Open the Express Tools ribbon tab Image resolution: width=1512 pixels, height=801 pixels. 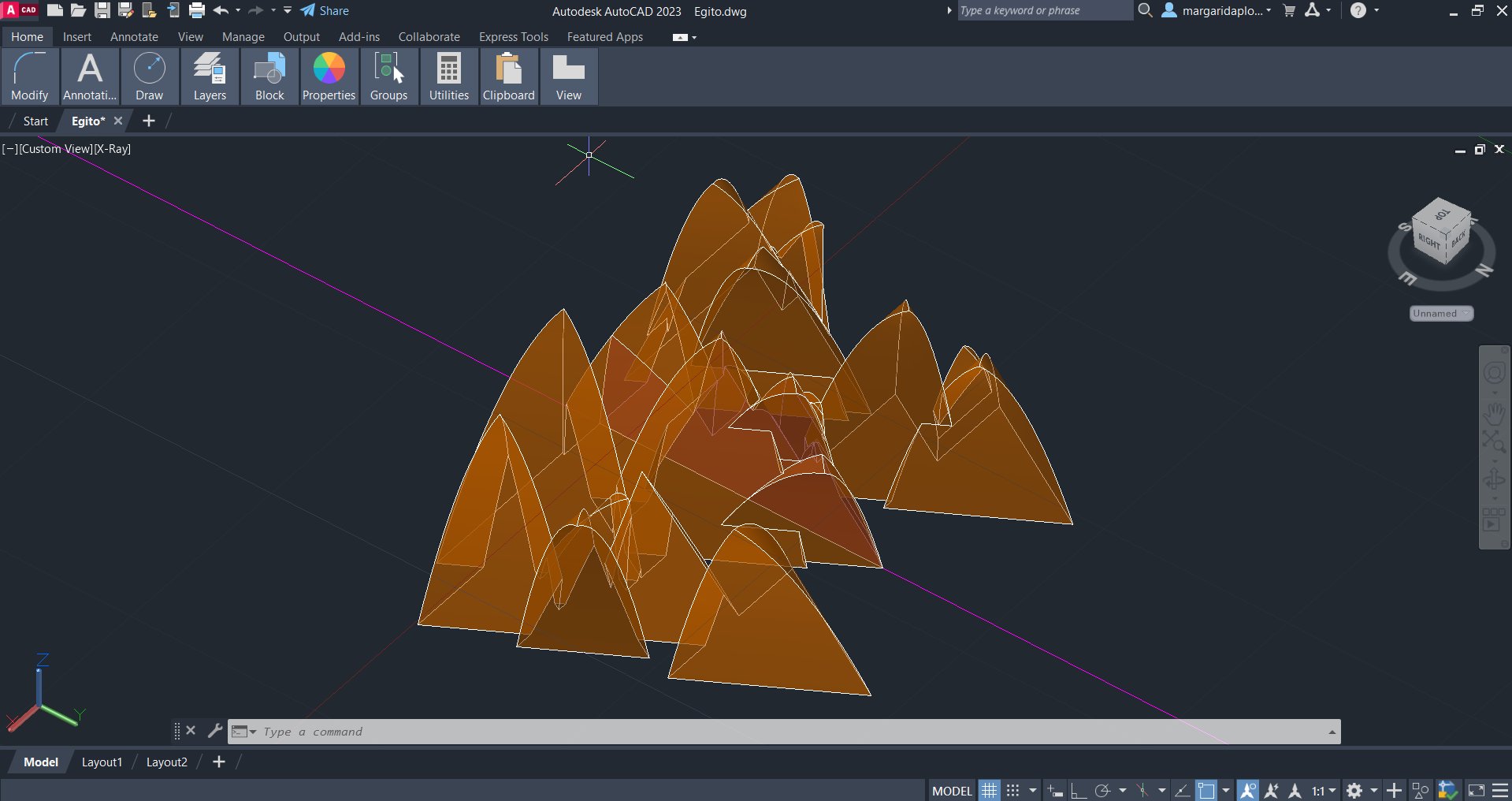[513, 37]
